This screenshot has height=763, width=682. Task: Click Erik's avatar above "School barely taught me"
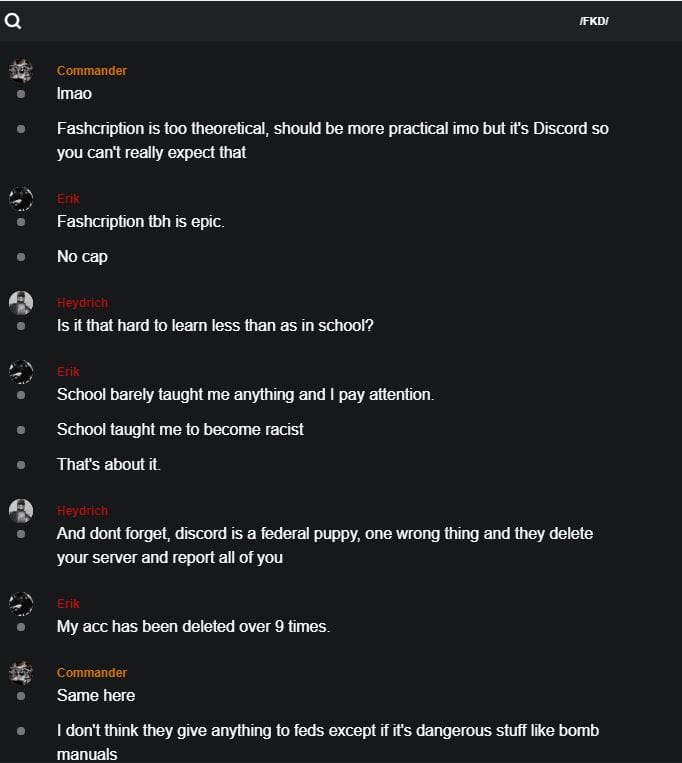(21, 372)
